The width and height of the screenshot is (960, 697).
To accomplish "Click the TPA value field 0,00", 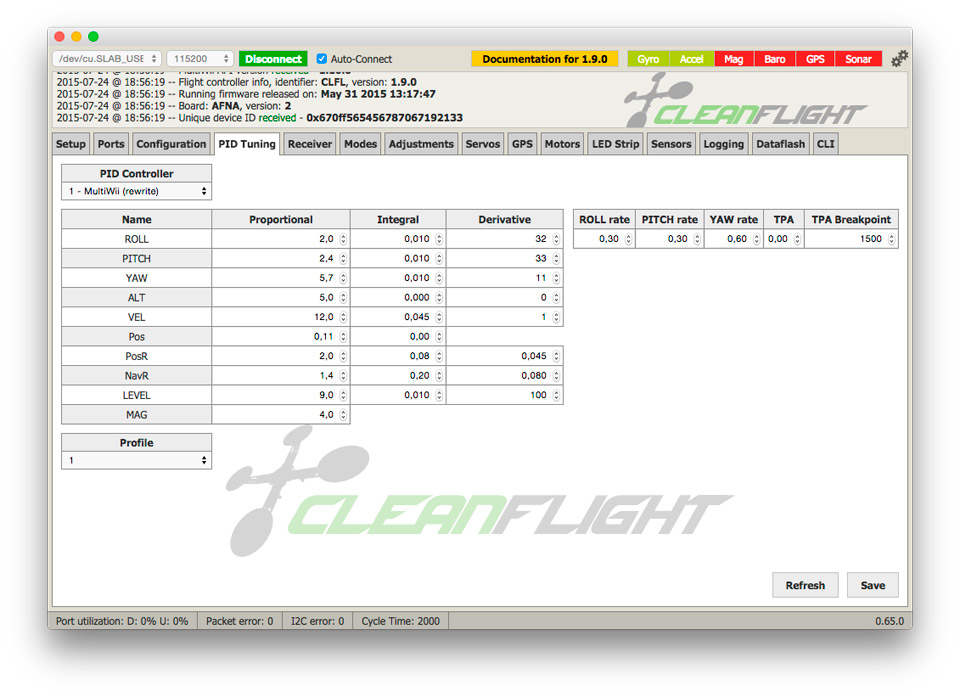I will (783, 239).
